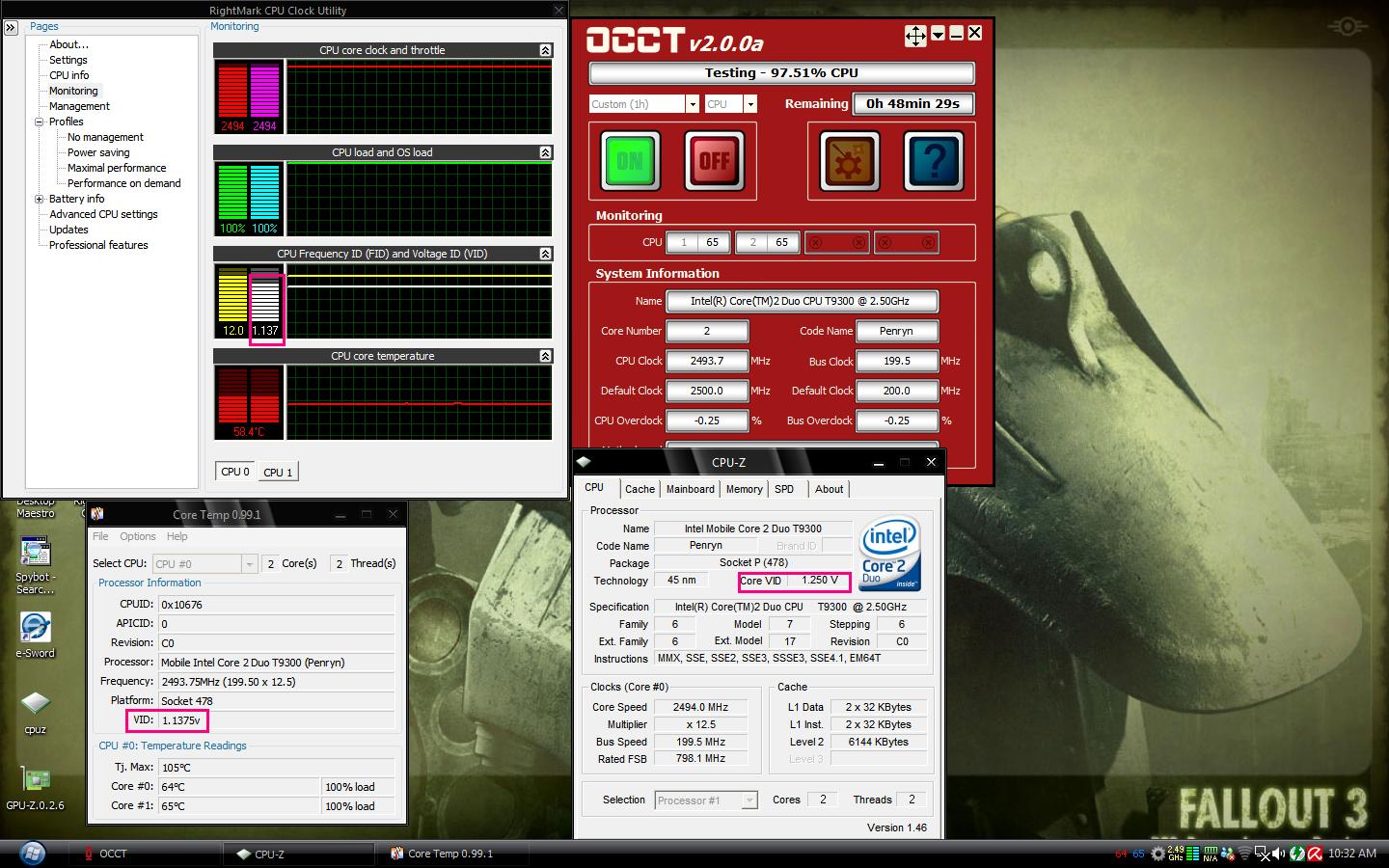Switch to CPU 0 tab in RightMark
The image size is (1389, 868).
(235, 472)
